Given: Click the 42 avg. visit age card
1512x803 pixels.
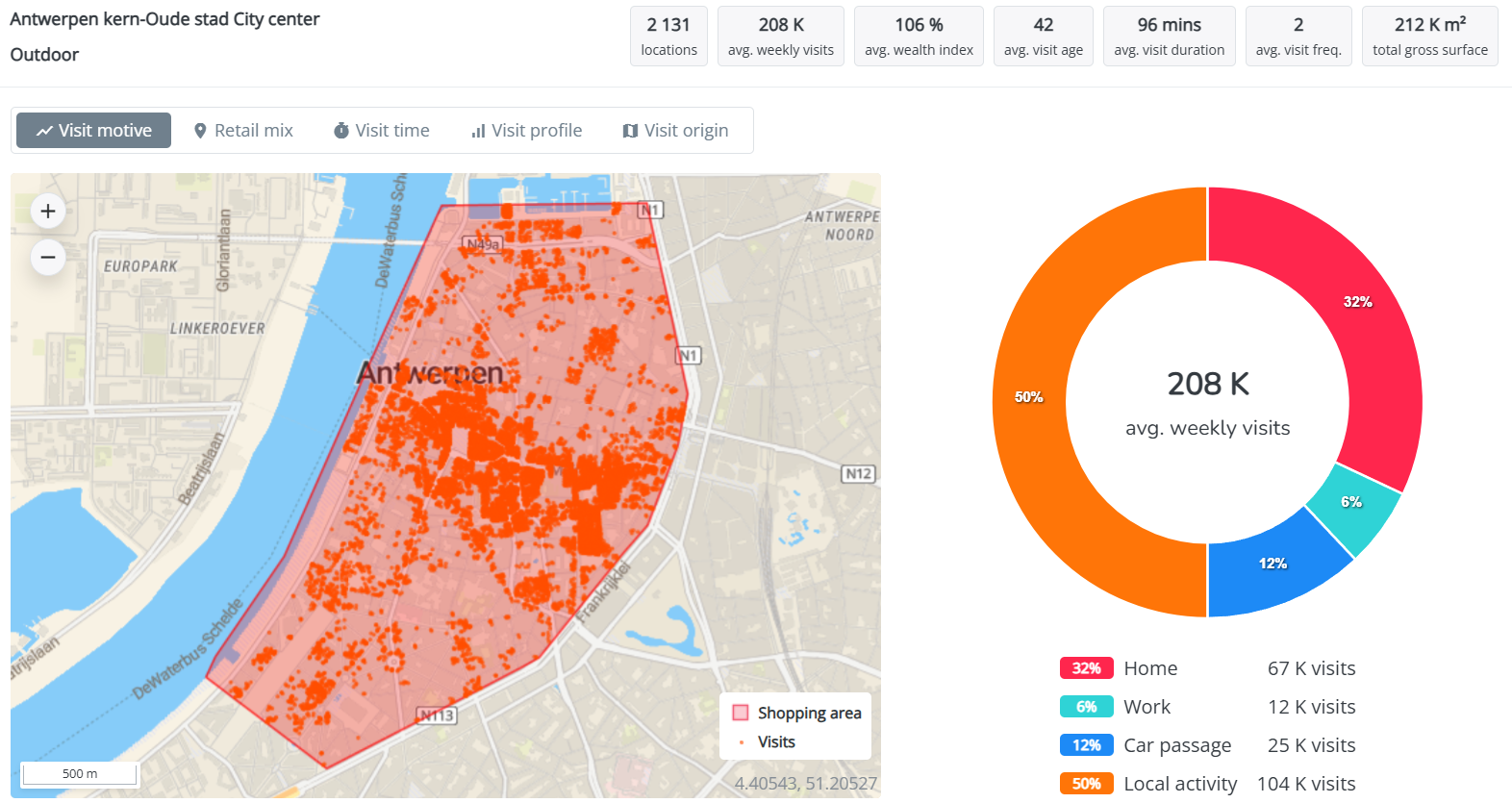Looking at the screenshot, I should point(1044,37).
